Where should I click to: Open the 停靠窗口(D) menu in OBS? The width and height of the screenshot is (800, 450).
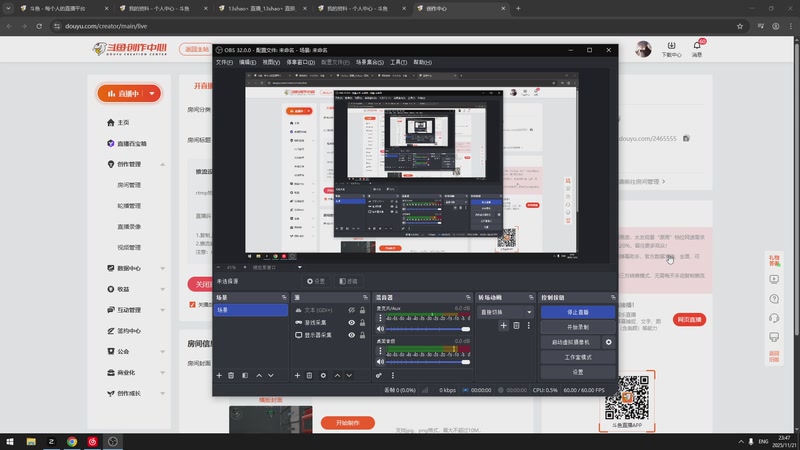(x=301, y=62)
